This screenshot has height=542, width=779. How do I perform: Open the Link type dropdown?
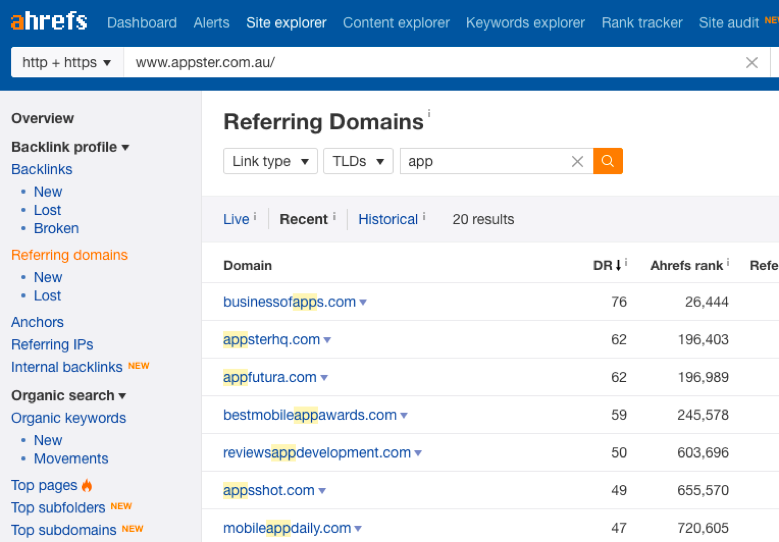click(270, 161)
